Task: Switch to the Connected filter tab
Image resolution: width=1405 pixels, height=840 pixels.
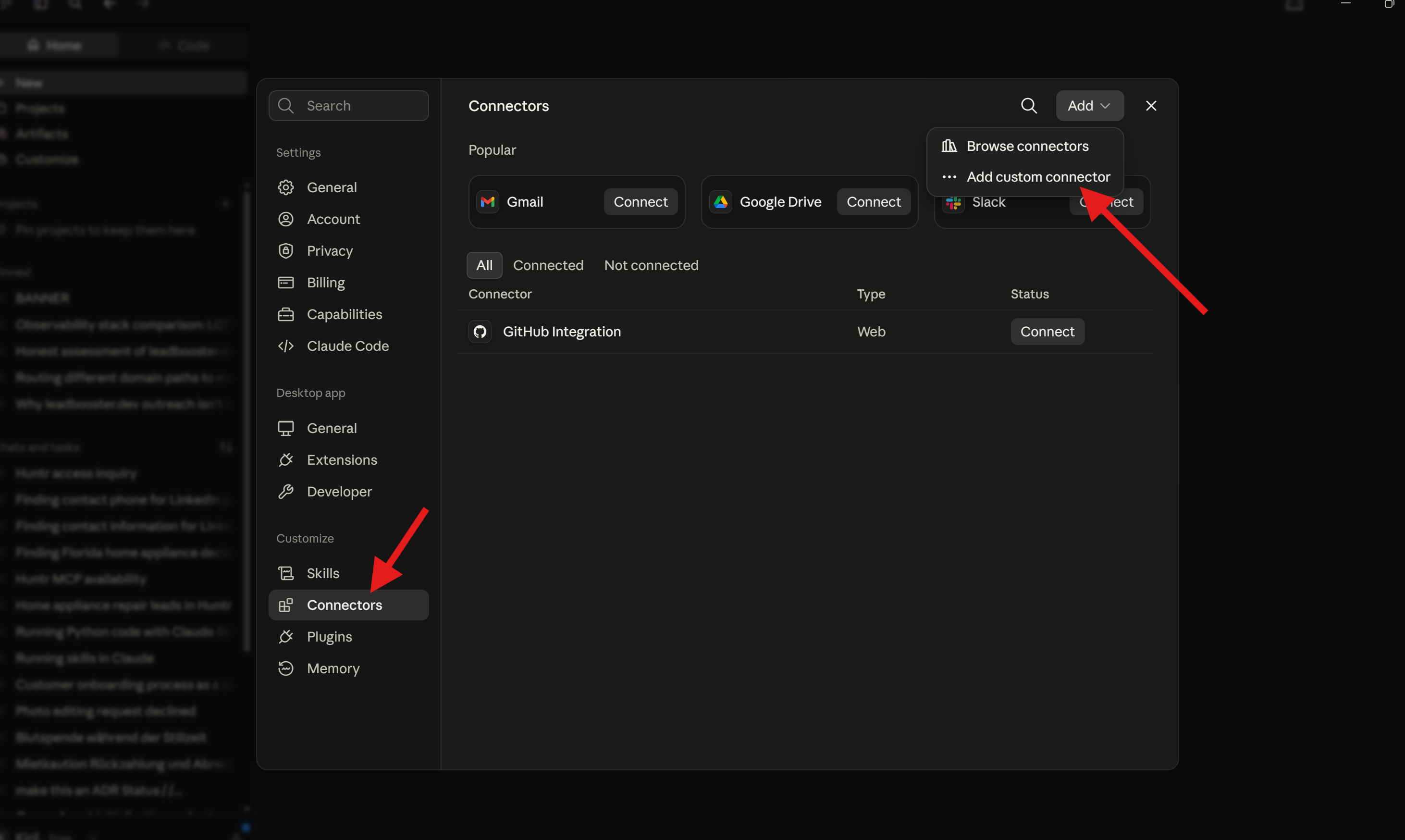Action: point(548,265)
